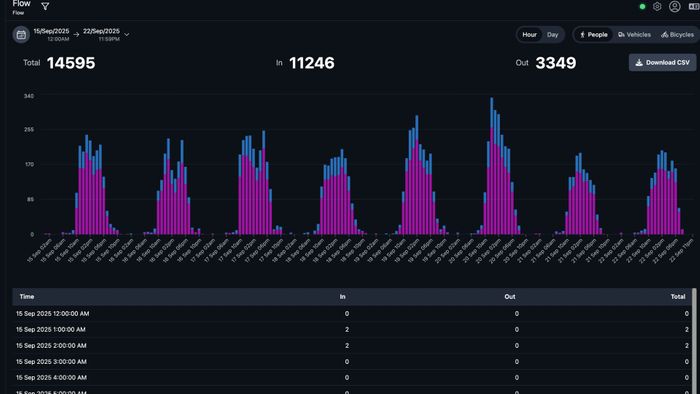Click the In count 11246
Screen dimensions: 700x394
312,63
